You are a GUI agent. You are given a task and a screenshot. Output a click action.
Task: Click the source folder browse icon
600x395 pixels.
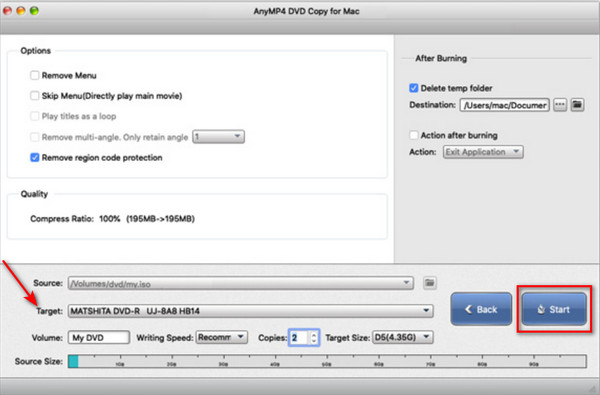(x=429, y=283)
